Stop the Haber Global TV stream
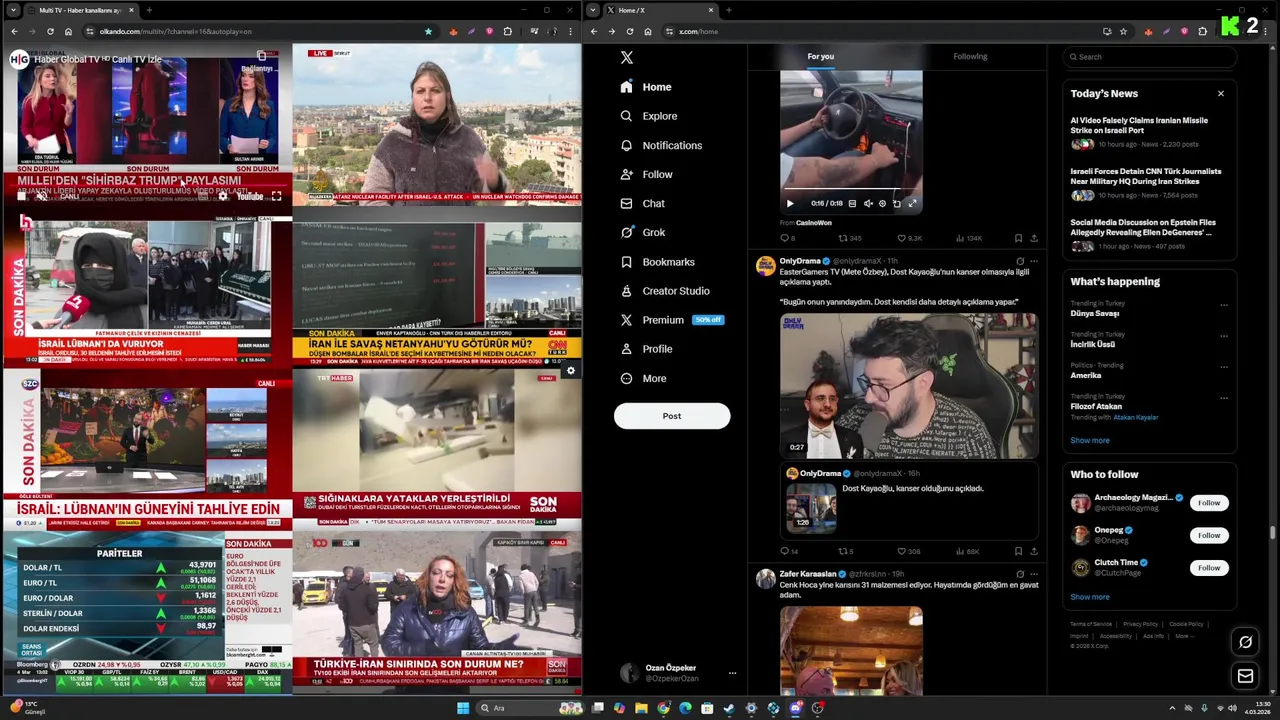Image resolution: width=1280 pixels, height=720 pixels. (x=22, y=196)
